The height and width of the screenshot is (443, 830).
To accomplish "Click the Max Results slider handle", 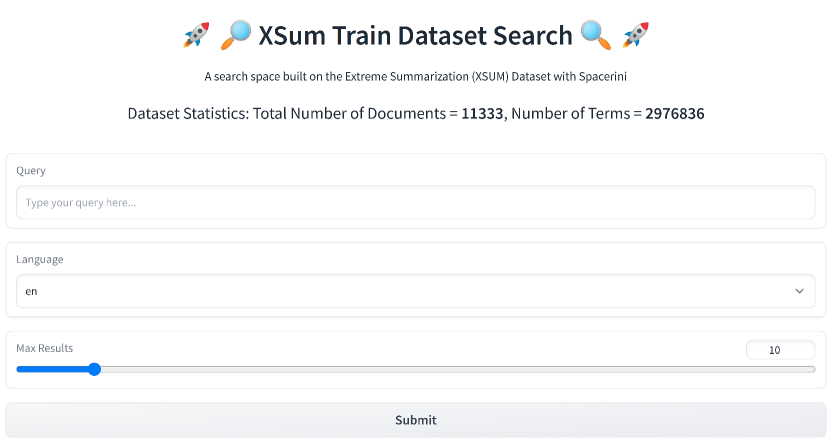I will [94, 369].
